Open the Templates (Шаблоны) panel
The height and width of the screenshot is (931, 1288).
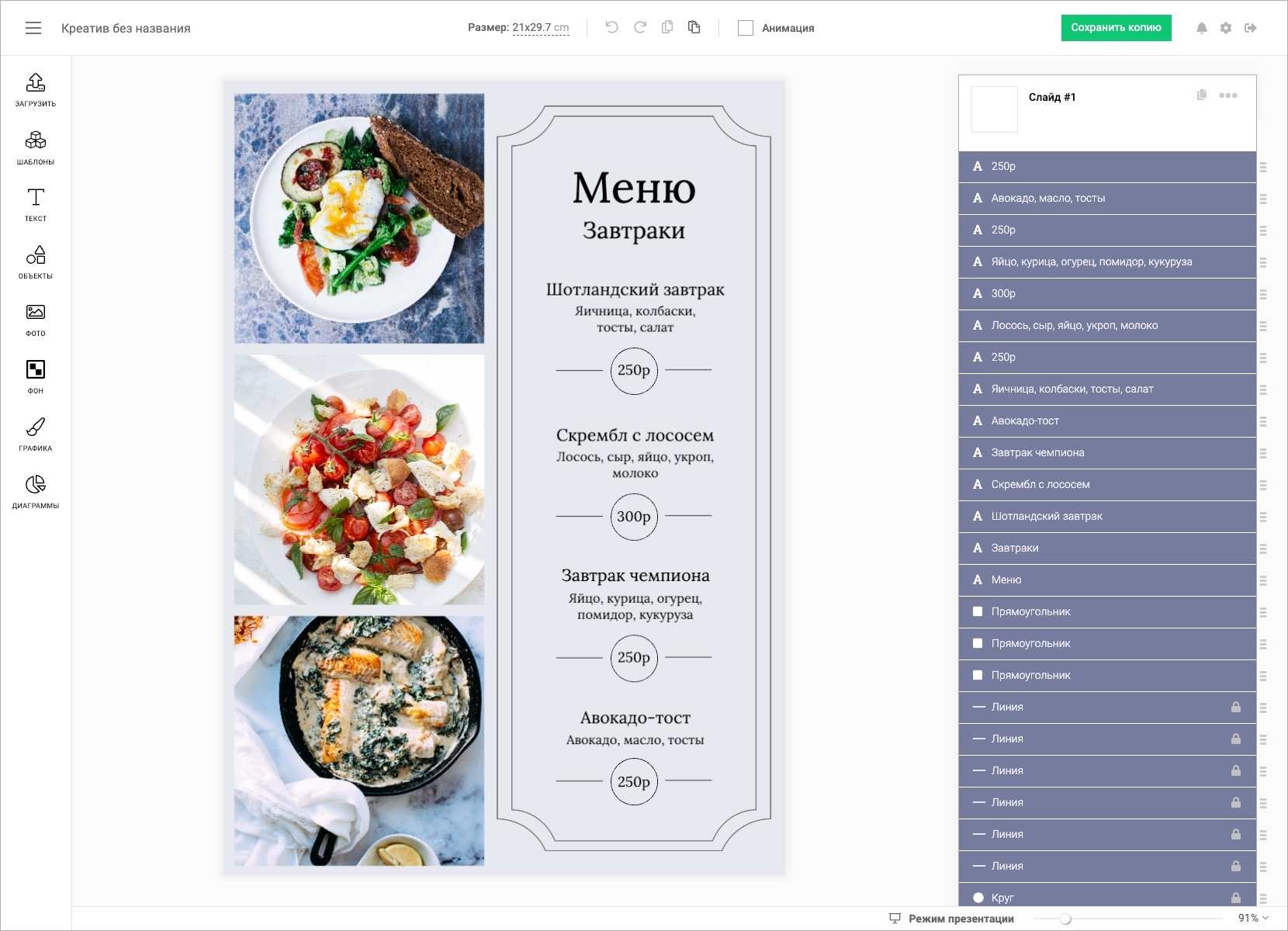pyautogui.click(x=36, y=147)
